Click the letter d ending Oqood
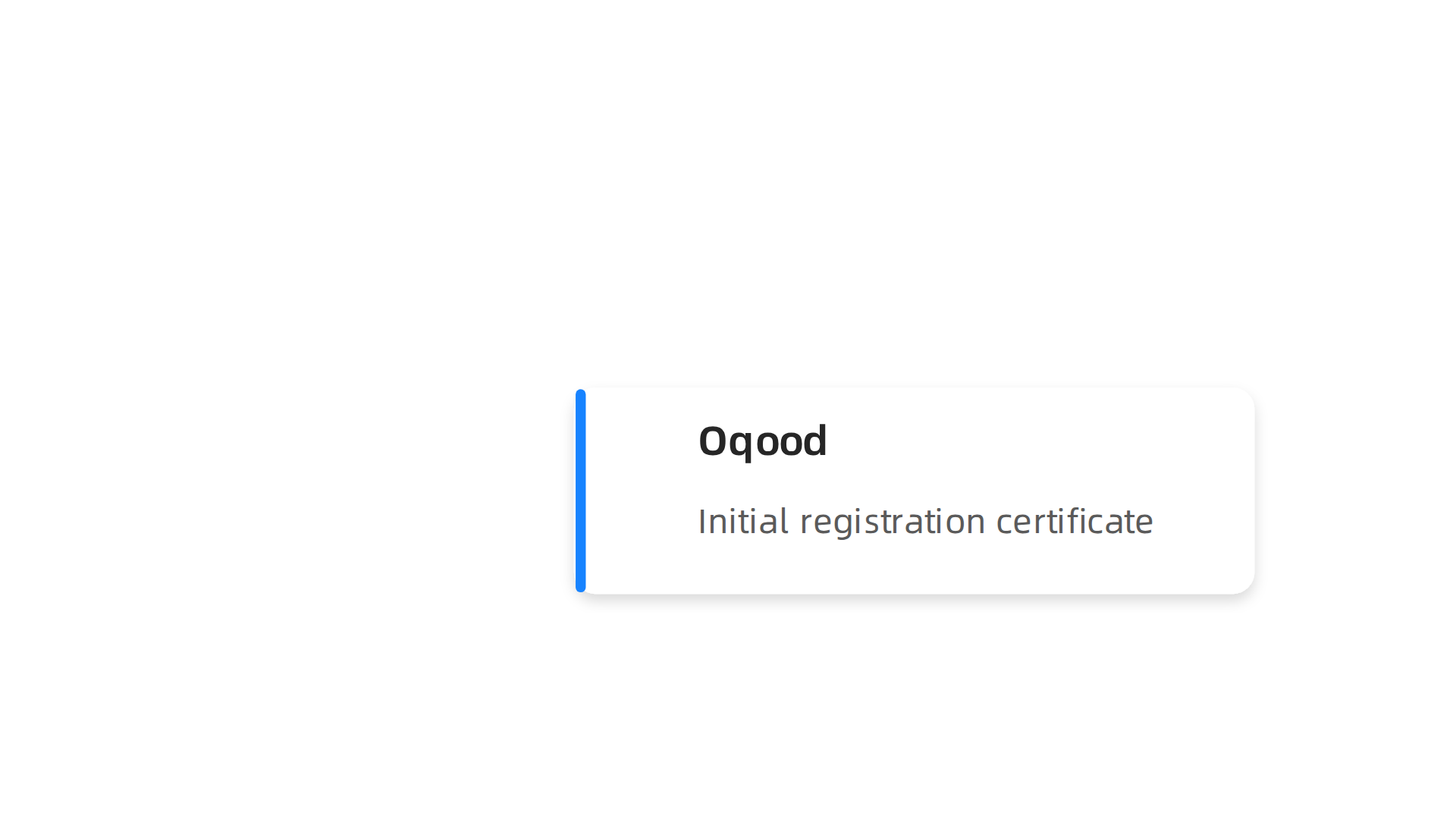This screenshot has width=1456, height=819. pos(814,441)
